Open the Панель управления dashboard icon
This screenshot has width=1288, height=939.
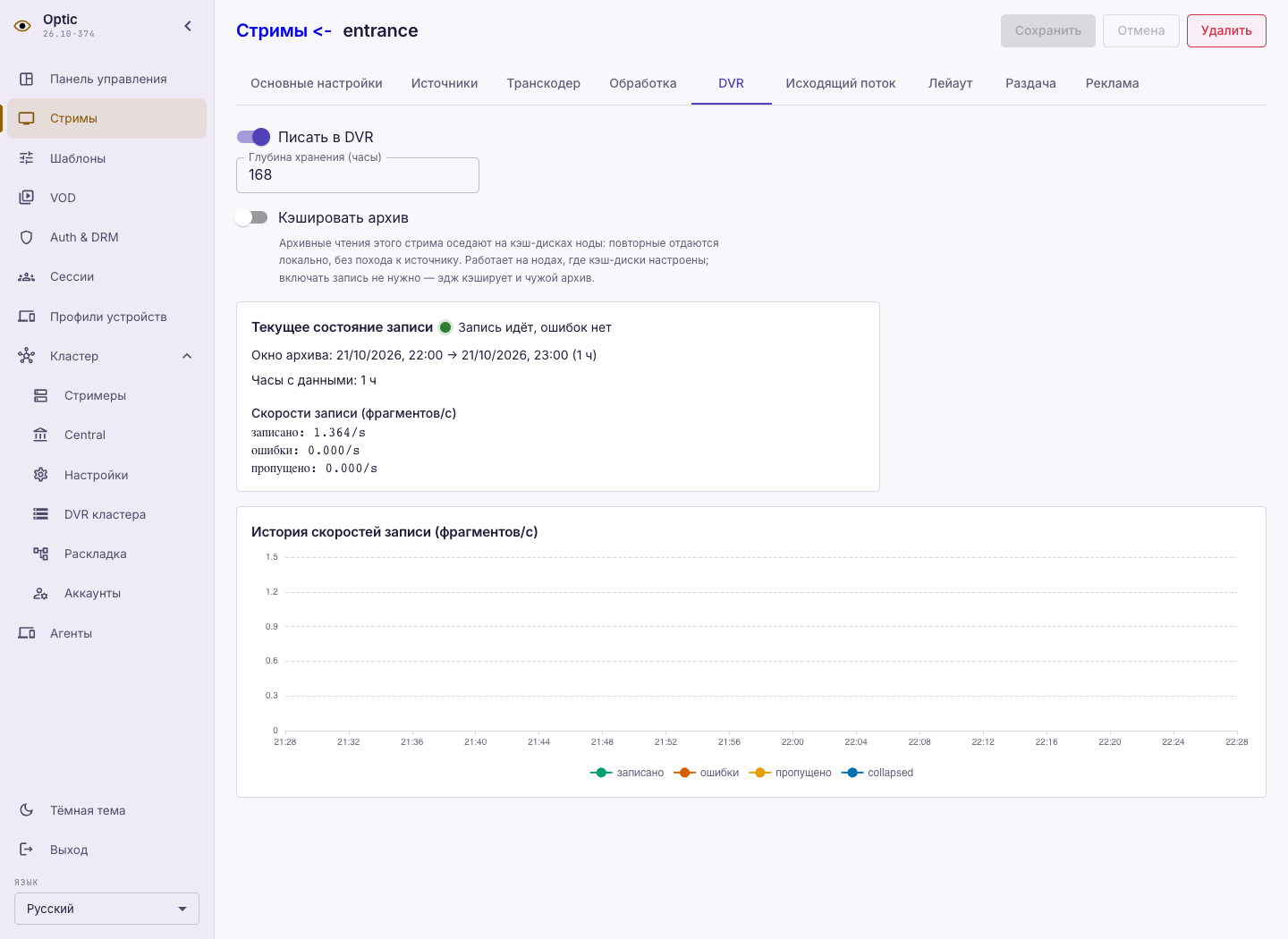(x=27, y=79)
